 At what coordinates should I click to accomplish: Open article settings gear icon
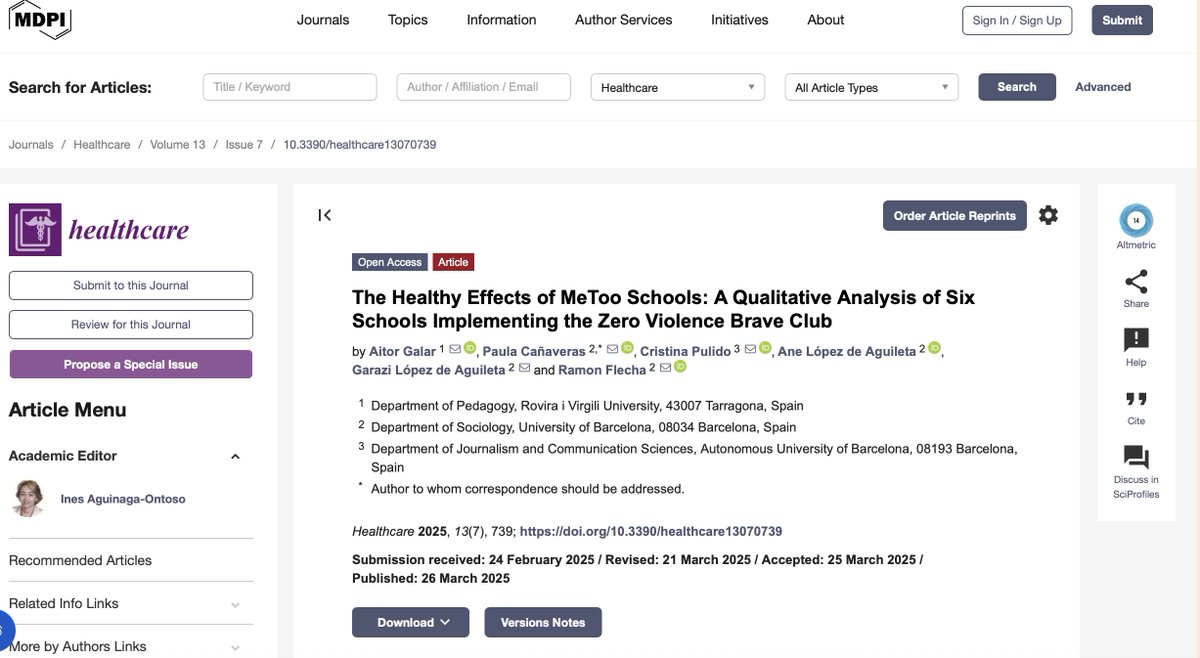pos(1048,215)
